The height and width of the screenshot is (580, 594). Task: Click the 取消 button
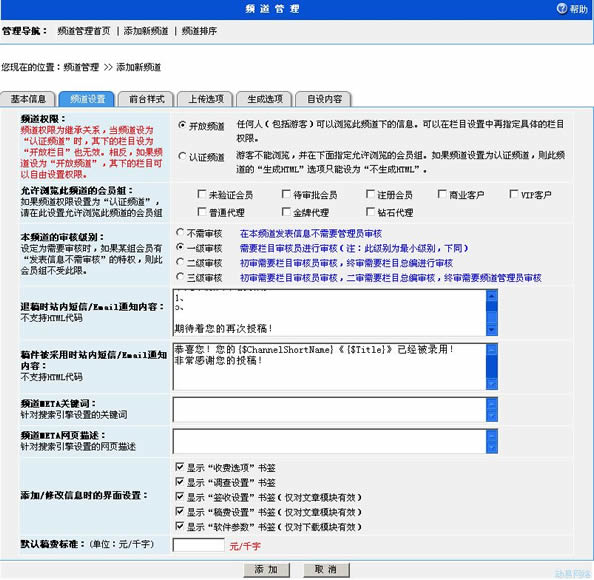click(326, 569)
